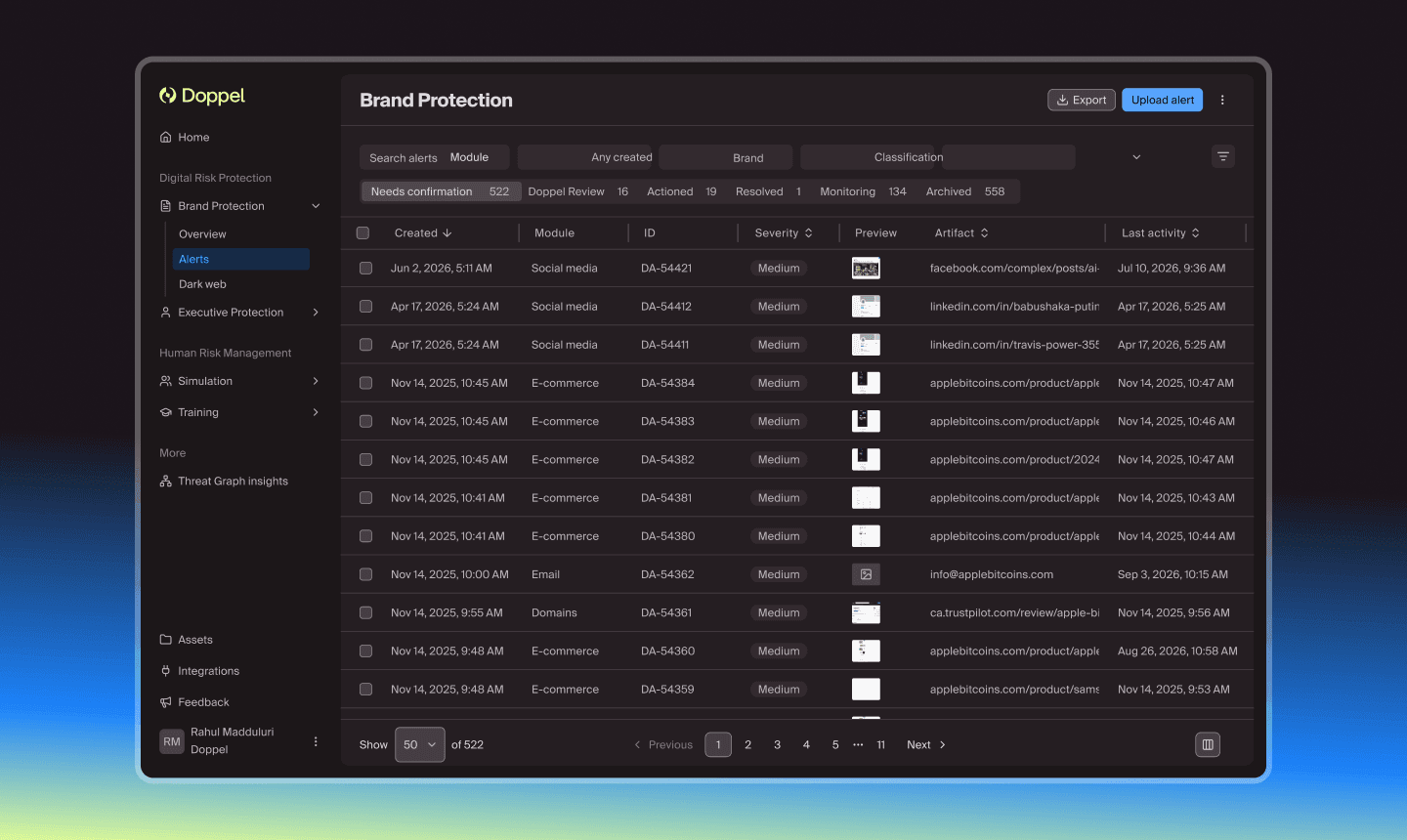
Task: Open the more options menu beside Upload alert
Action: [x=1222, y=100]
